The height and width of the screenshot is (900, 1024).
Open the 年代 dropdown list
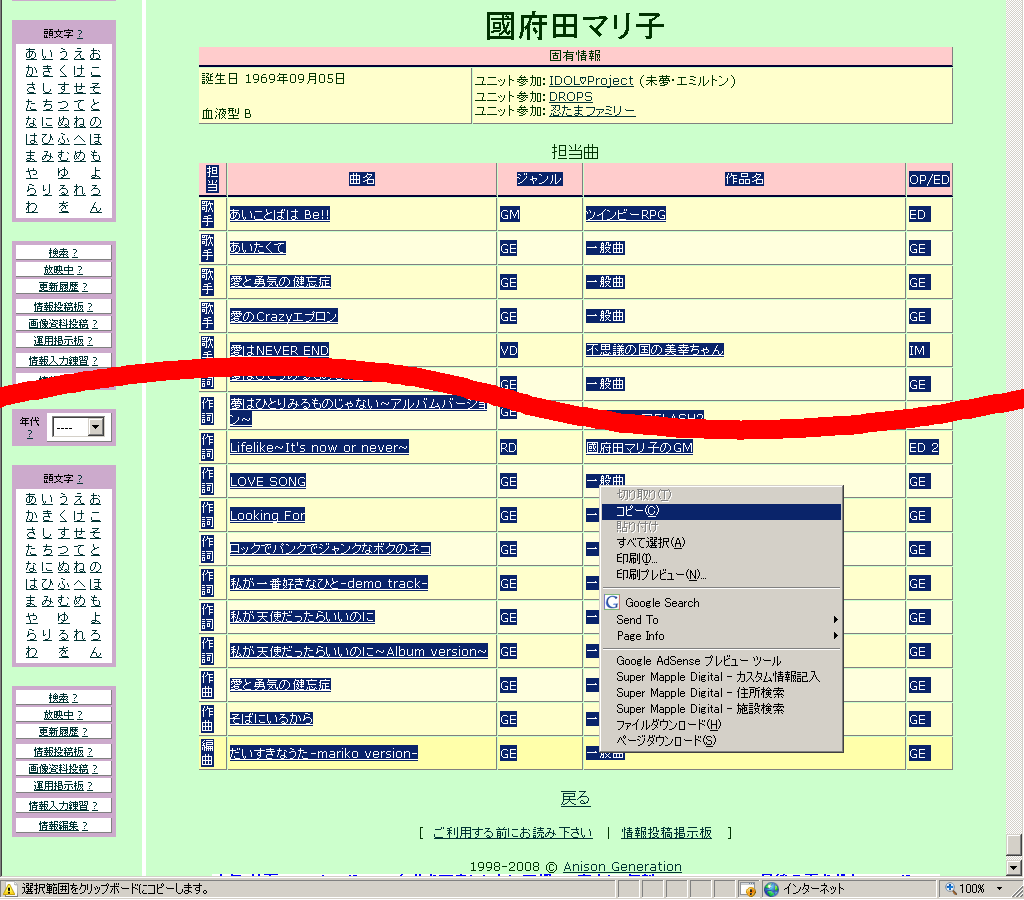click(x=96, y=427)
